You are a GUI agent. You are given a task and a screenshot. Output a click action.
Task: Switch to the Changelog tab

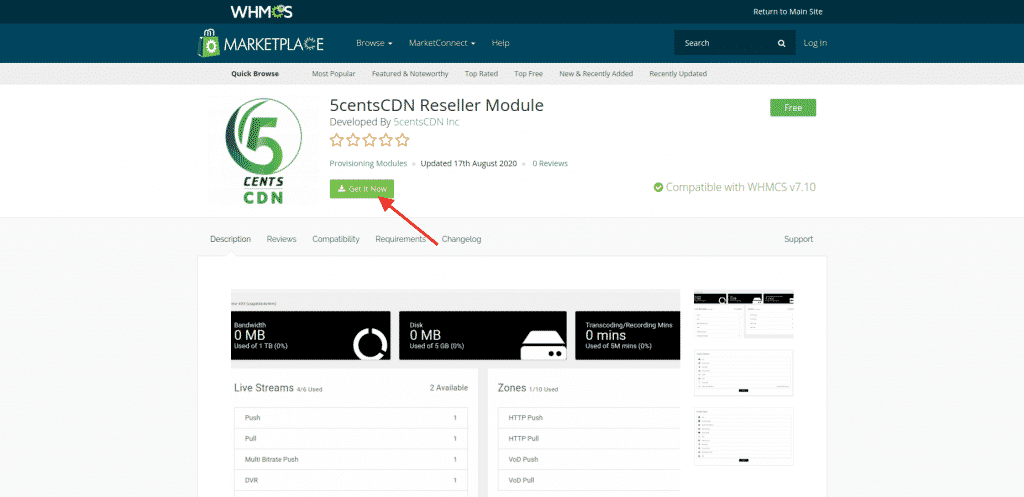click(461, 239)
